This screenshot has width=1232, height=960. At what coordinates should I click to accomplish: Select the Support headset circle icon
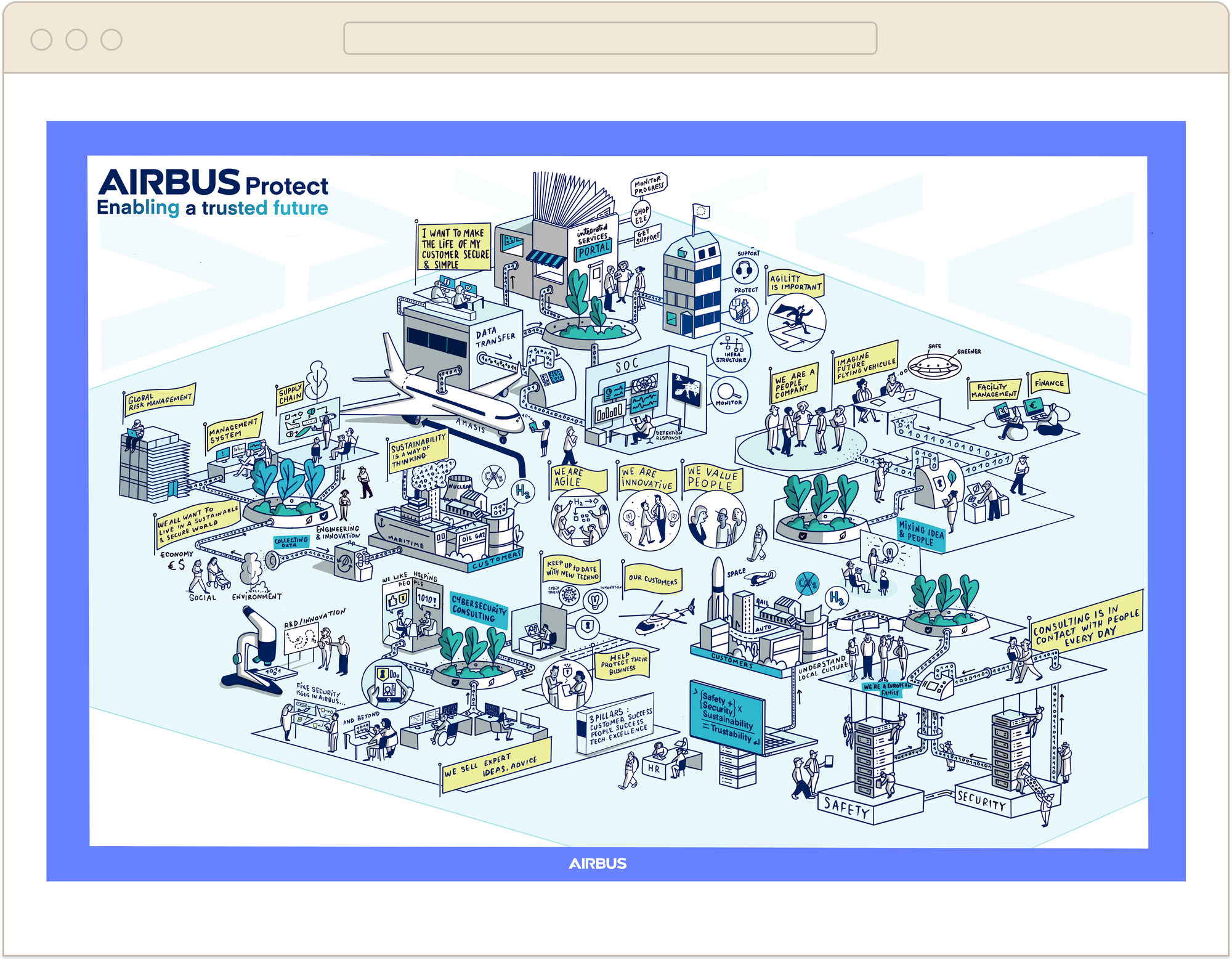point(745,270)
